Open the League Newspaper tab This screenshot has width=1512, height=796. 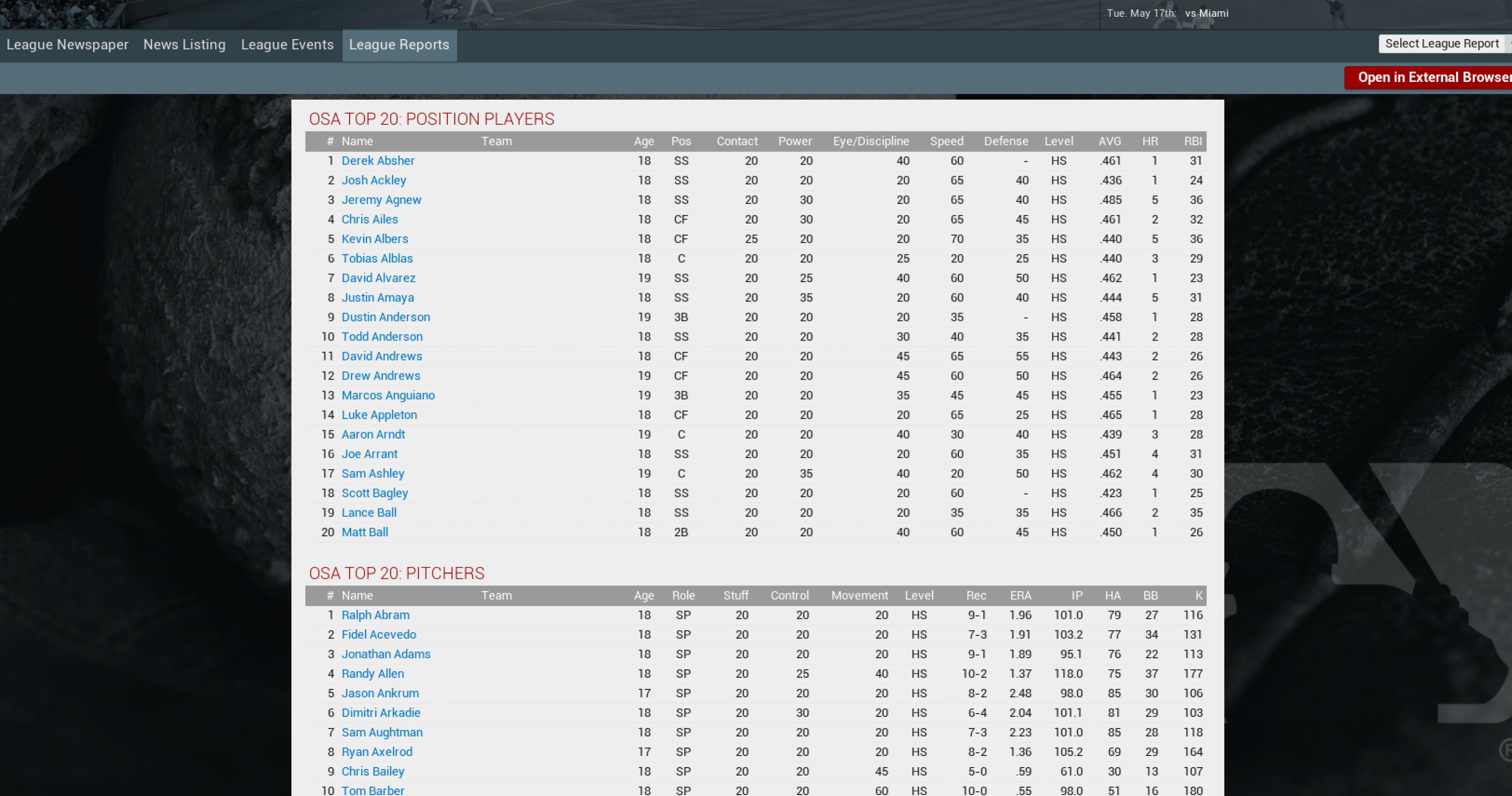pyautogui.click(x=68, y=45)
